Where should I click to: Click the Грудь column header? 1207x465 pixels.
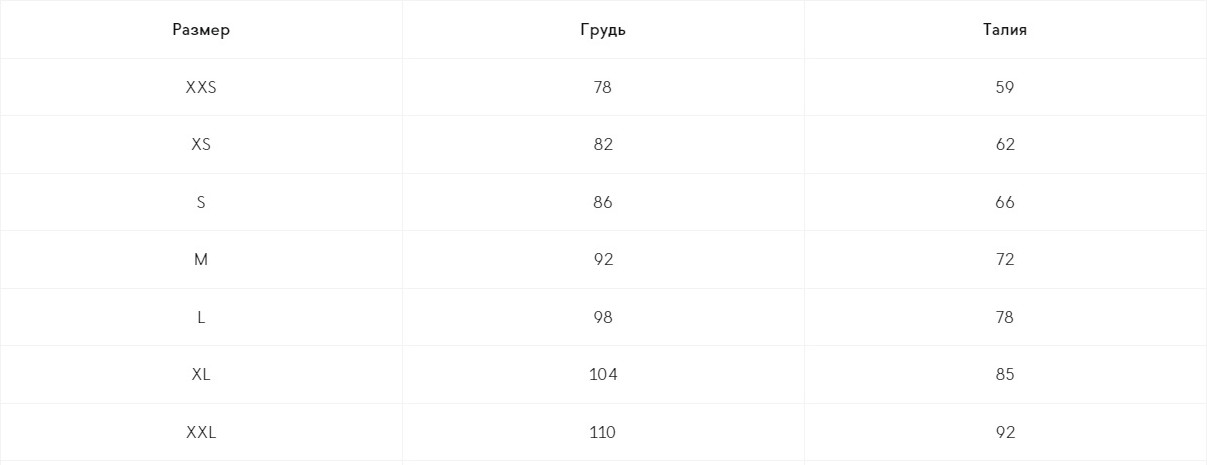603,30
